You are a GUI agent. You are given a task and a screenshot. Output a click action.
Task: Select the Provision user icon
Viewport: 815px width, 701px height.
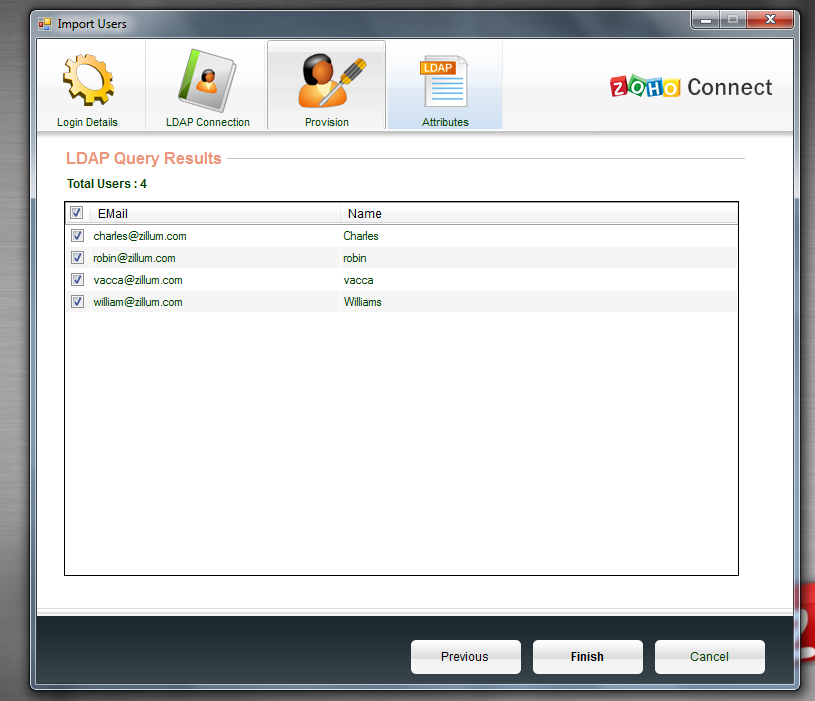[332, 81]
